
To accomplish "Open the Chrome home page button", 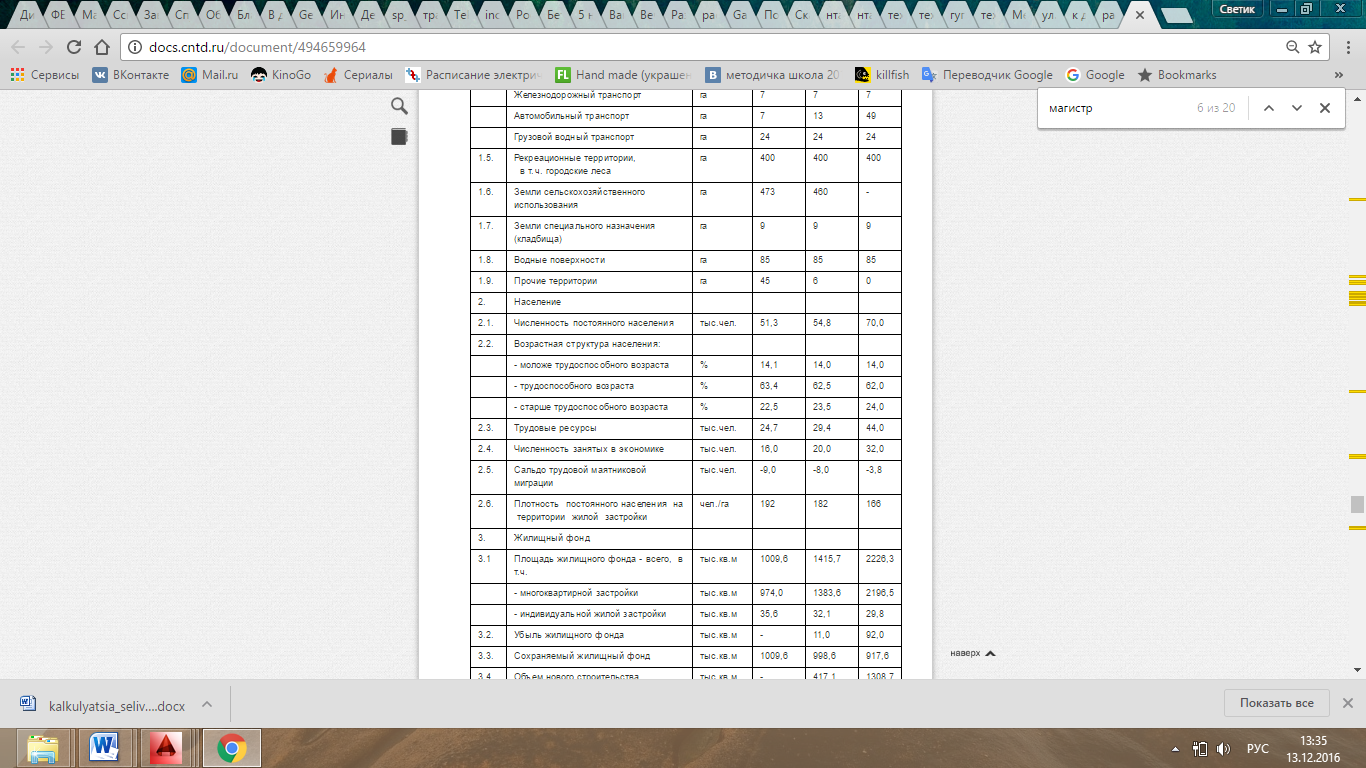I will point(102,47).
